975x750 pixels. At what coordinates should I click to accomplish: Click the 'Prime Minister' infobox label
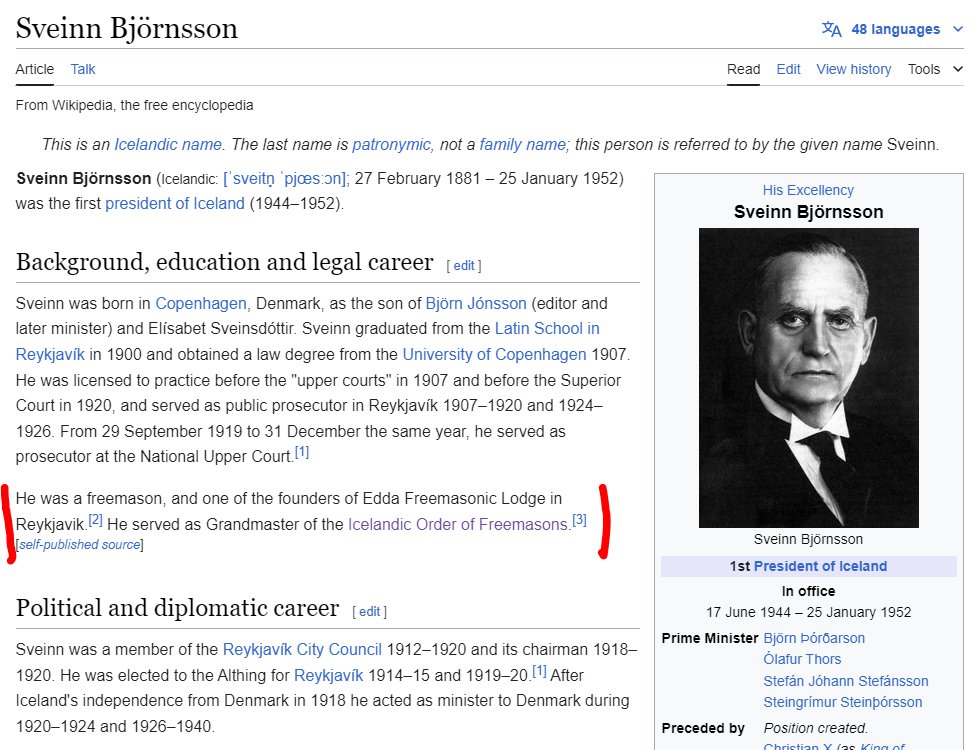tap(709, 638)
